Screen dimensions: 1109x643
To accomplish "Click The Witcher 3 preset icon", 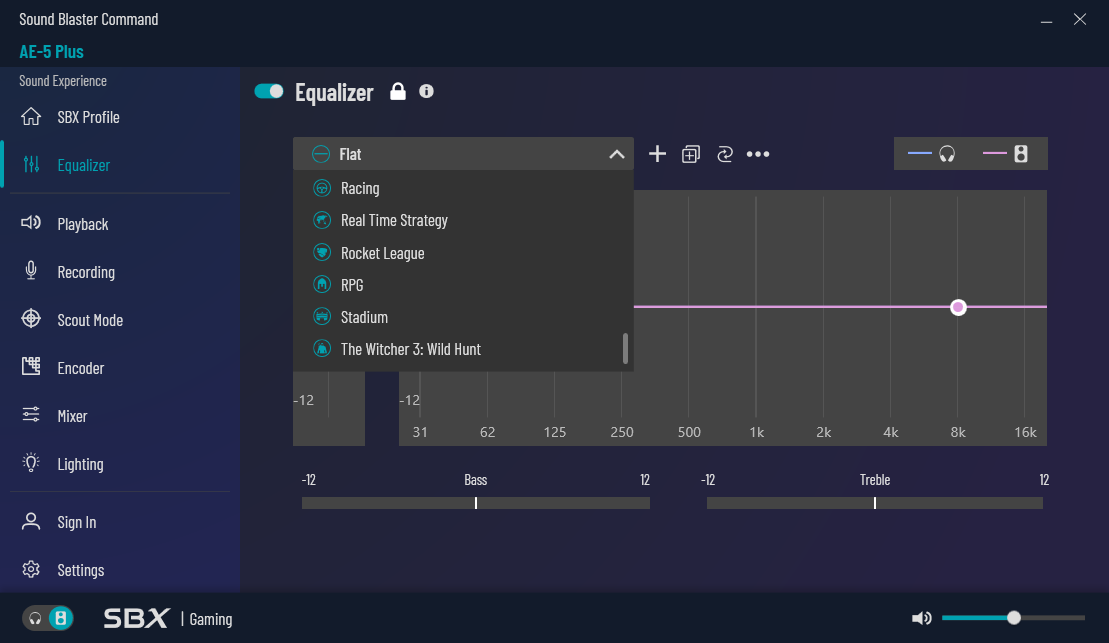I will click(322, 349).
